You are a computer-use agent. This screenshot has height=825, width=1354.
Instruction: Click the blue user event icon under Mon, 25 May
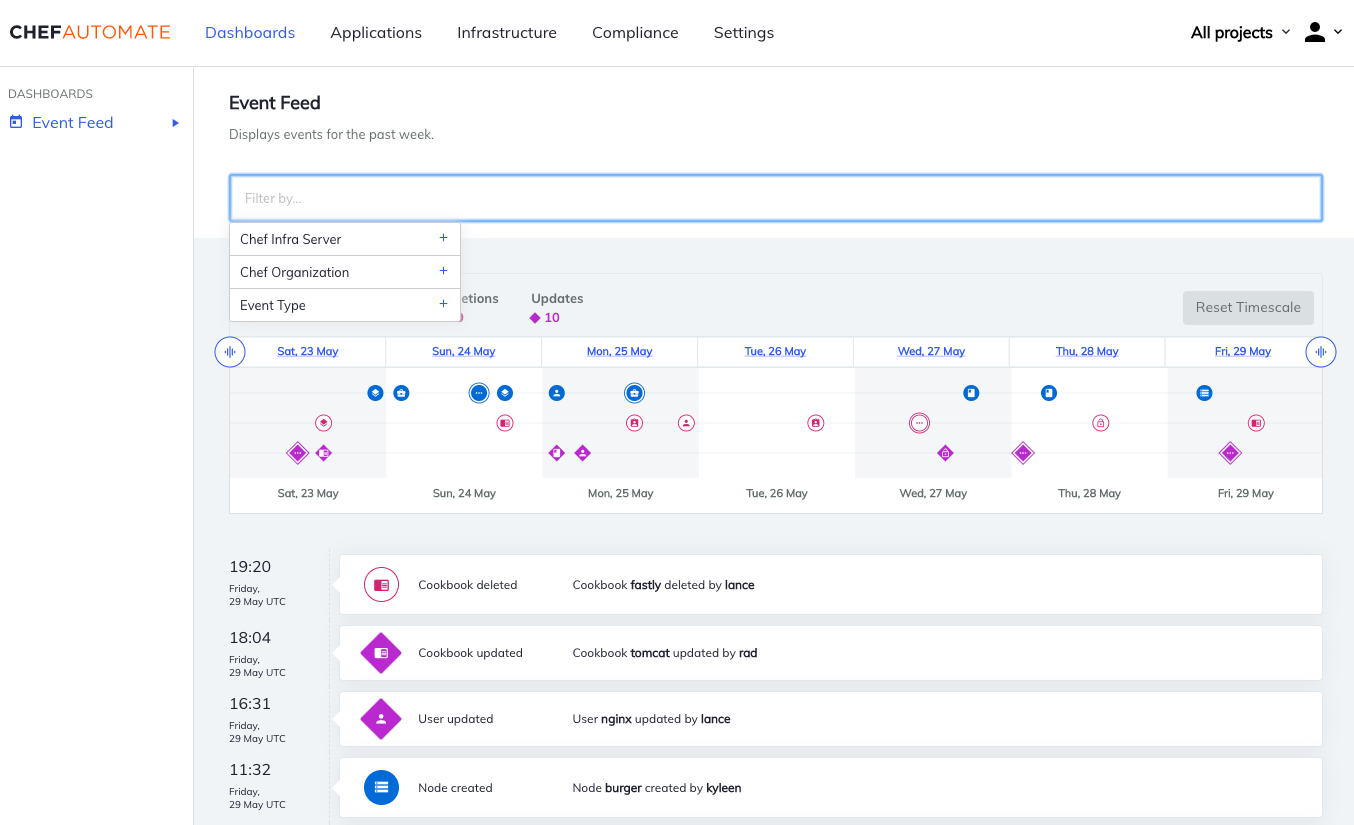click(556, 393)
